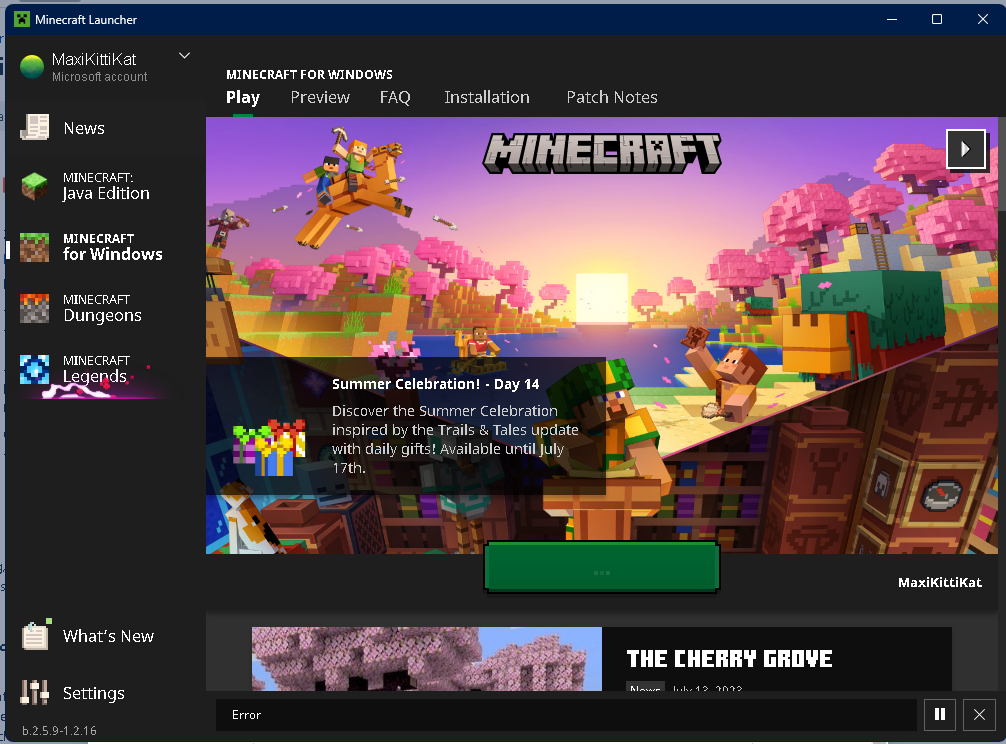The width and height of the screenshot is (1006, 744).
Task: Open the News newspaper icon
Action: click(34, 128)
